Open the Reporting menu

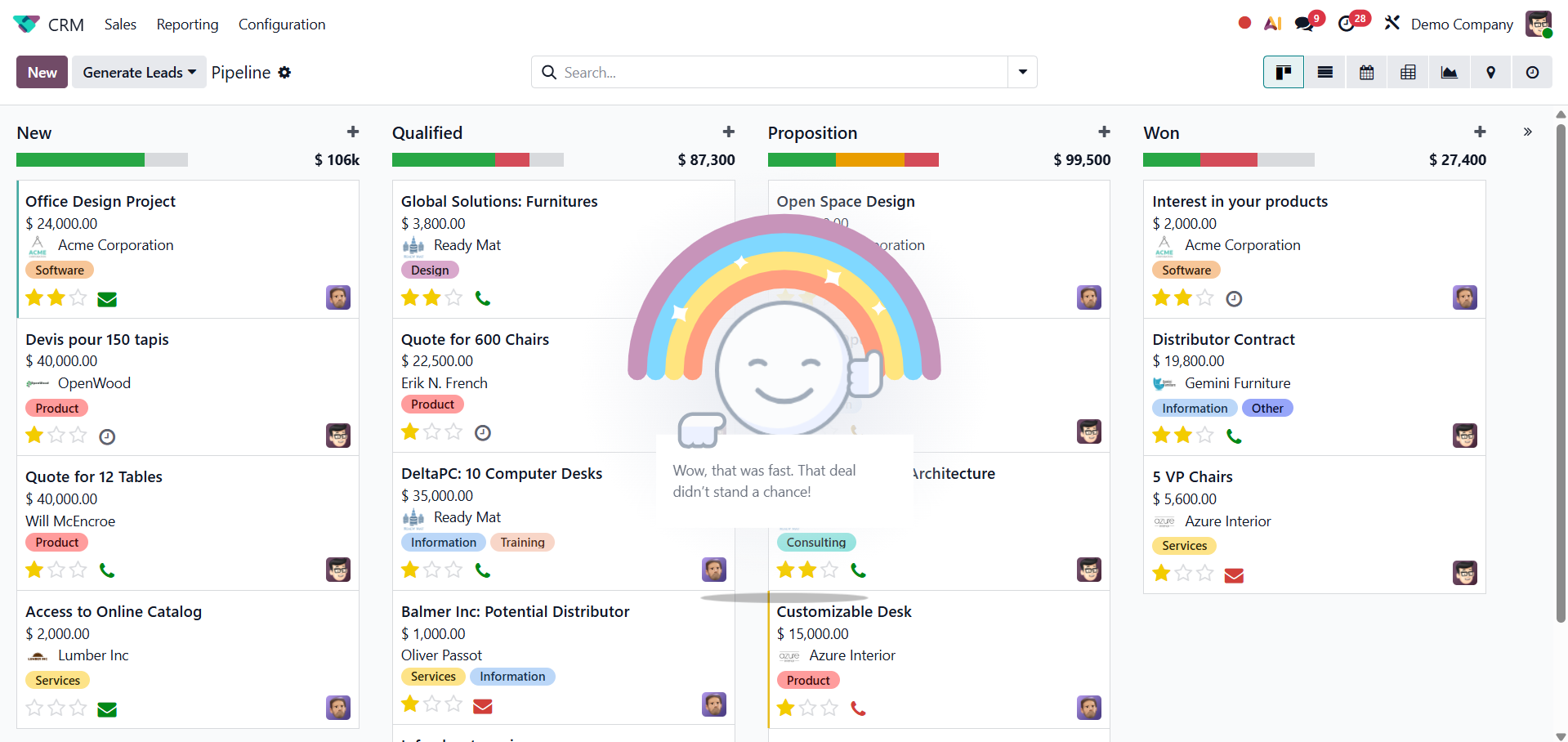tap(187, 25)
